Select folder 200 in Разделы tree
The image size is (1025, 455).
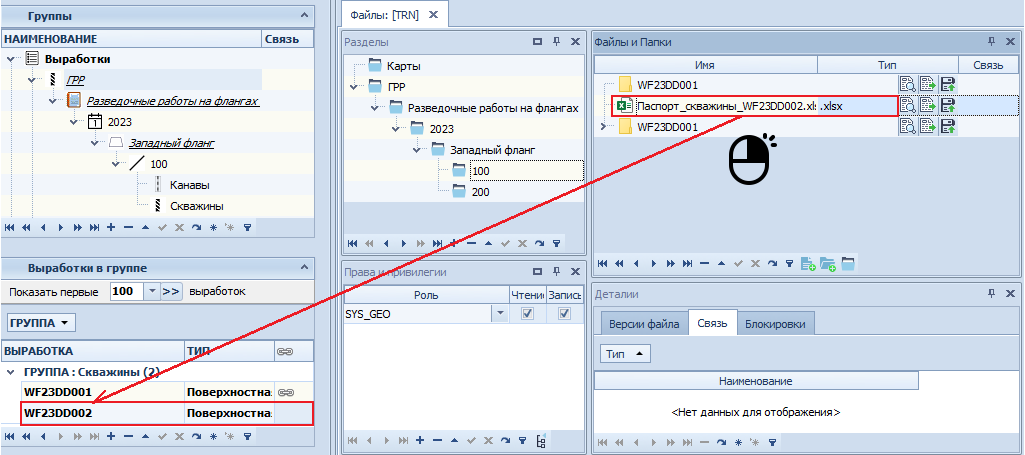(x=480, y=192)
